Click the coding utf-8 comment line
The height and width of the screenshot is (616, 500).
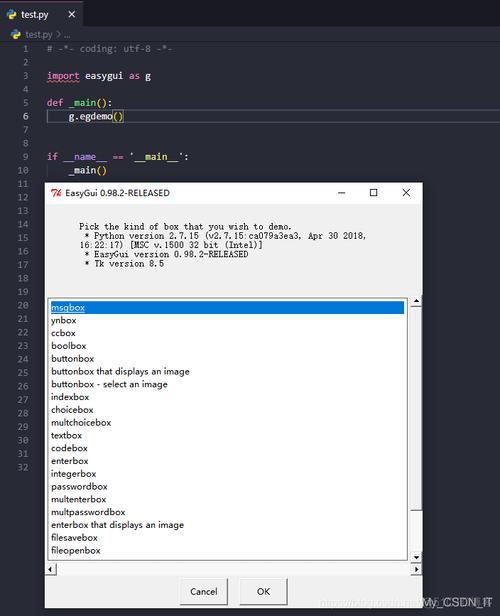(110, 49)
